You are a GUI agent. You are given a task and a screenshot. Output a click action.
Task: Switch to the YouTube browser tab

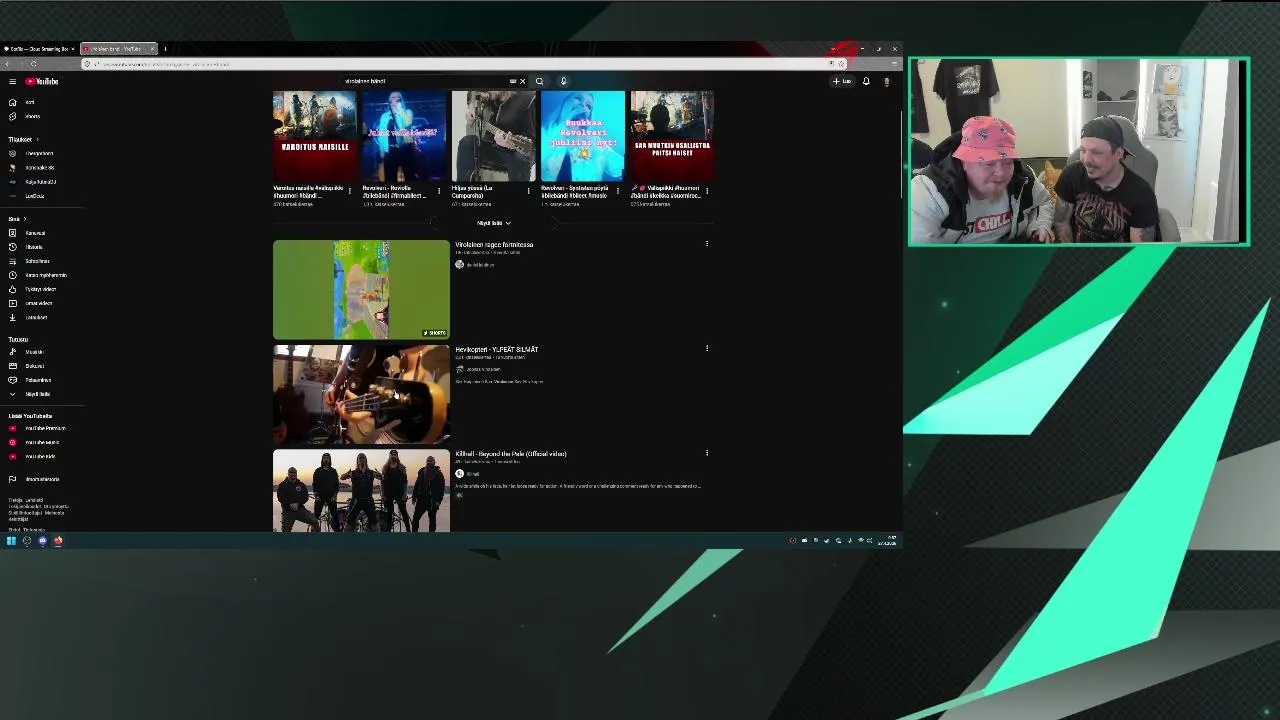118,48
